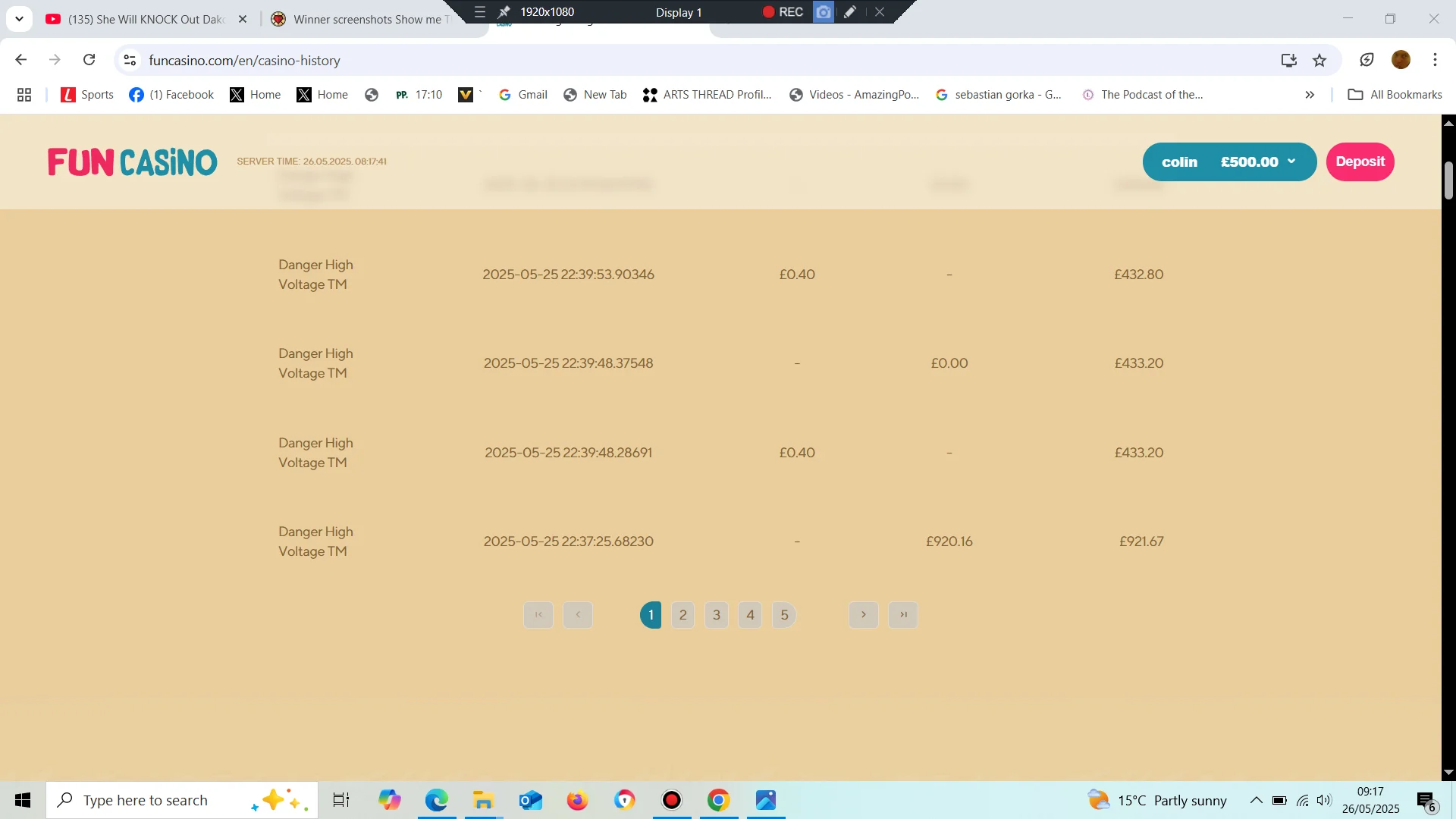Open Firefox from taskbar
Screen dimensions: 1456x819
(x=577, y=800)
